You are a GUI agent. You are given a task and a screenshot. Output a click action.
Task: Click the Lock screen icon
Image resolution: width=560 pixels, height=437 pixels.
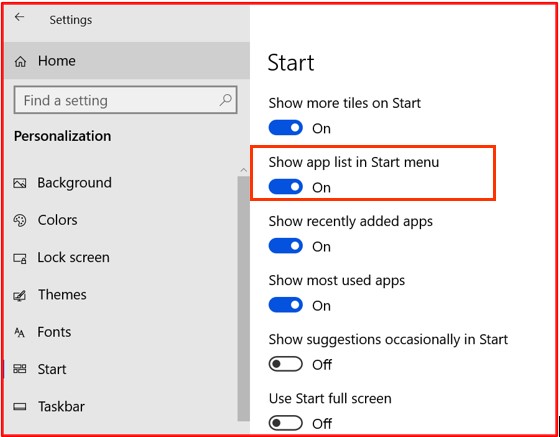pos(20,258)
